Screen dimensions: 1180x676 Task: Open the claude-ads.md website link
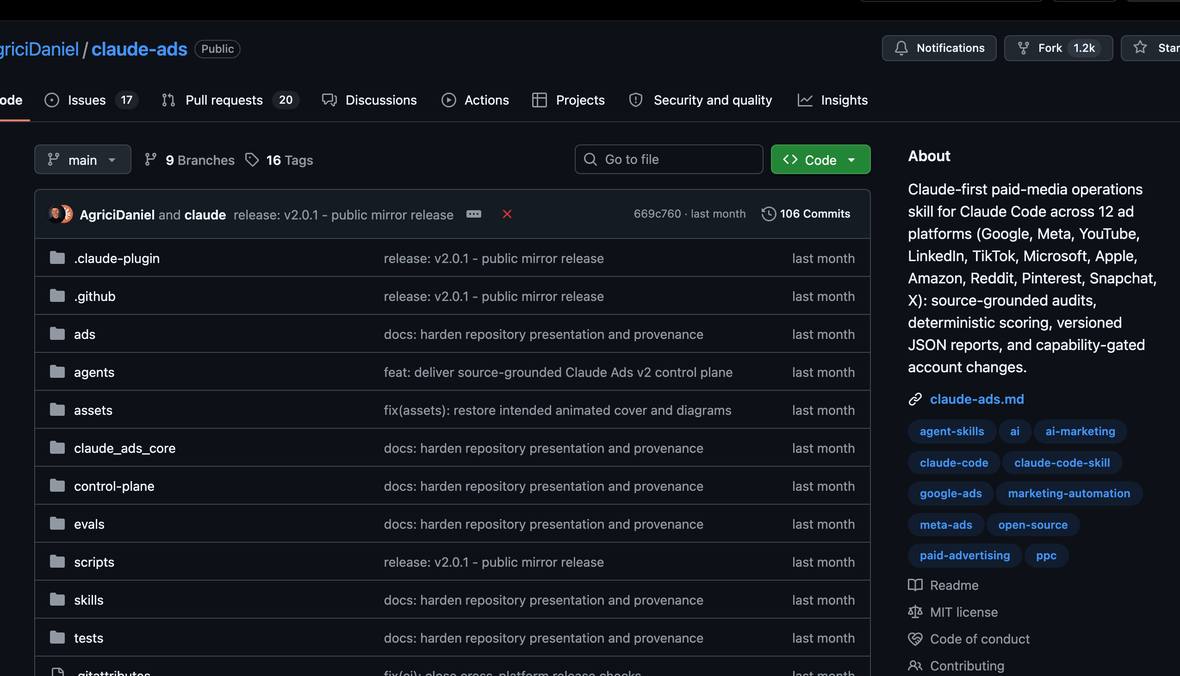[x=977, y=399]
